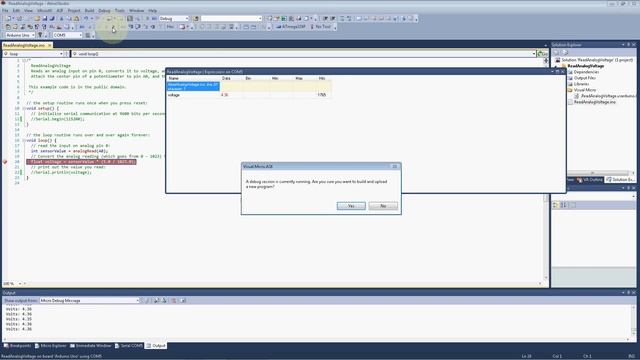This screenshot has width=640, height=360.
Task: Click serial monitor icon beside COM5 dropdown
Action: [88, 36]
